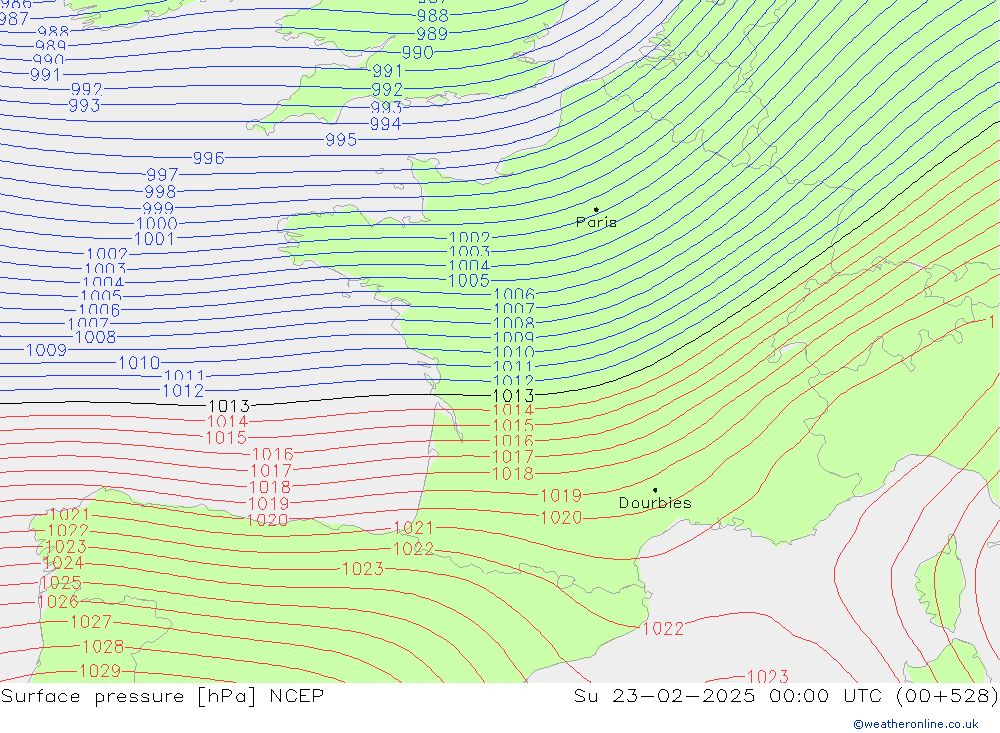This screenshot has width=1000, height=733.
Task: Click the black dot marking Paris
Action: click(x=596, y=209)
